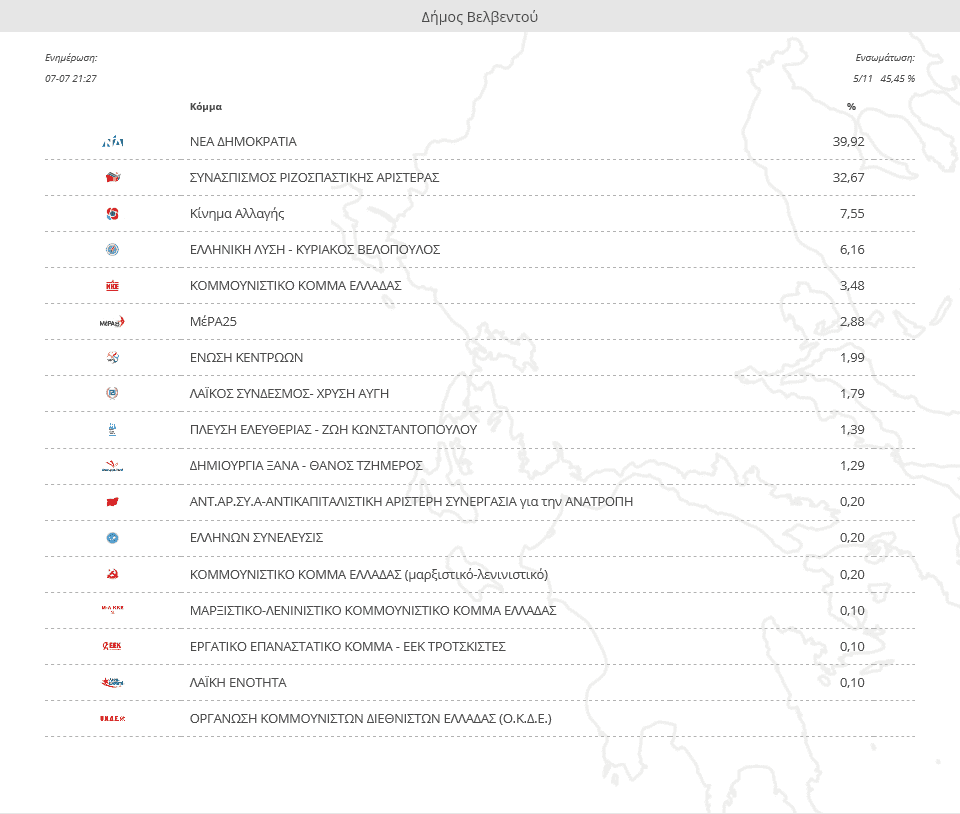
Task: Click the ΕΕΚ Τροτσκιστές party logo
Action: [112, 646]
